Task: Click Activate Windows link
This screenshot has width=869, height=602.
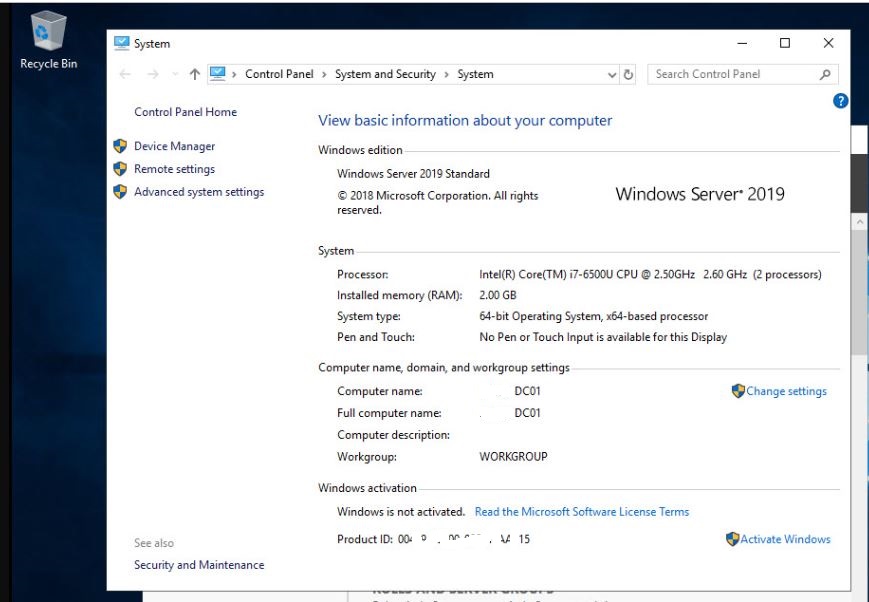Action: coord(785,539)
